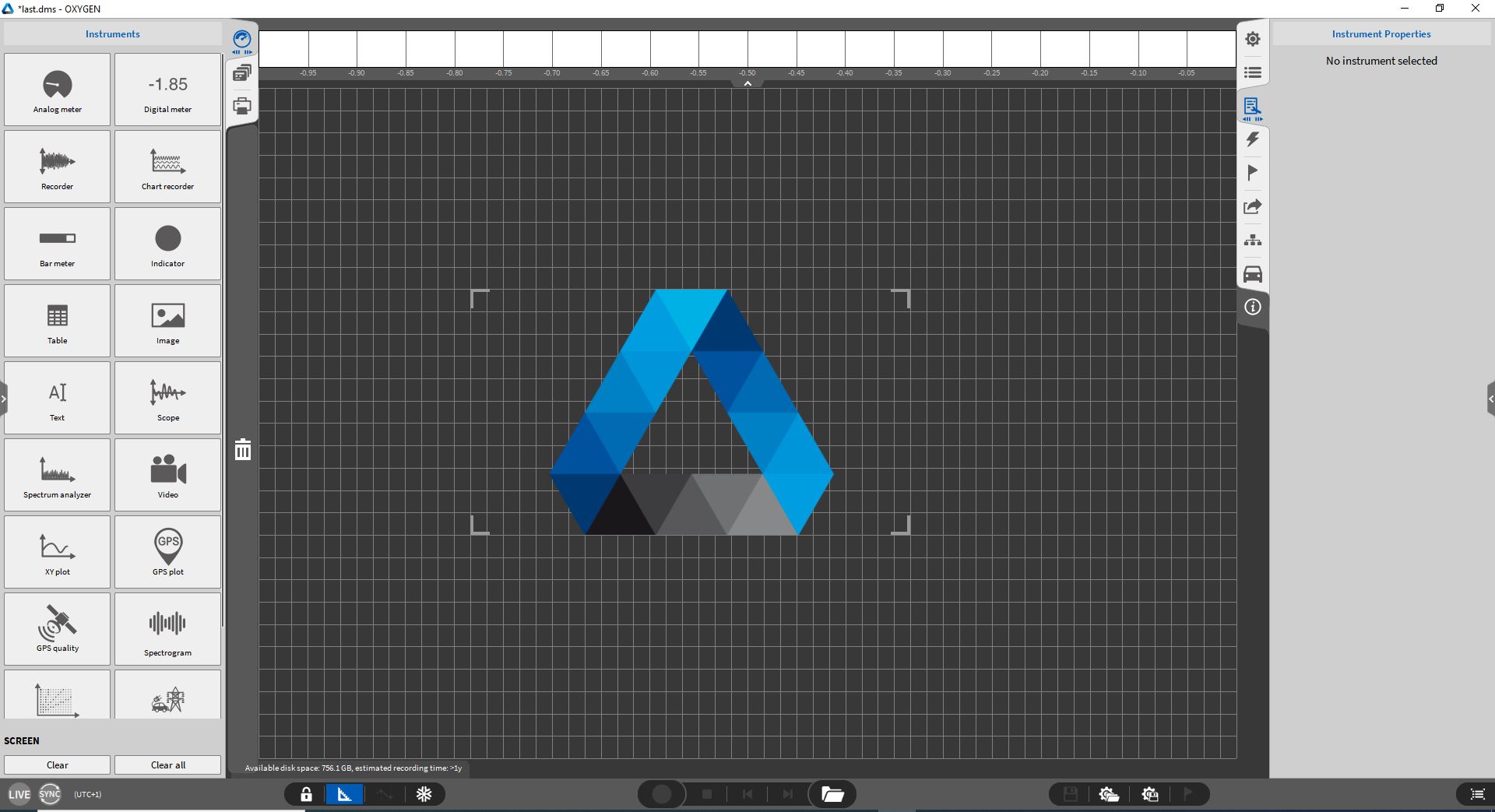This screenshot has height=812, width=1495.
Task: Switch to the screens sidebar tab
Action: tap(242, 73)
